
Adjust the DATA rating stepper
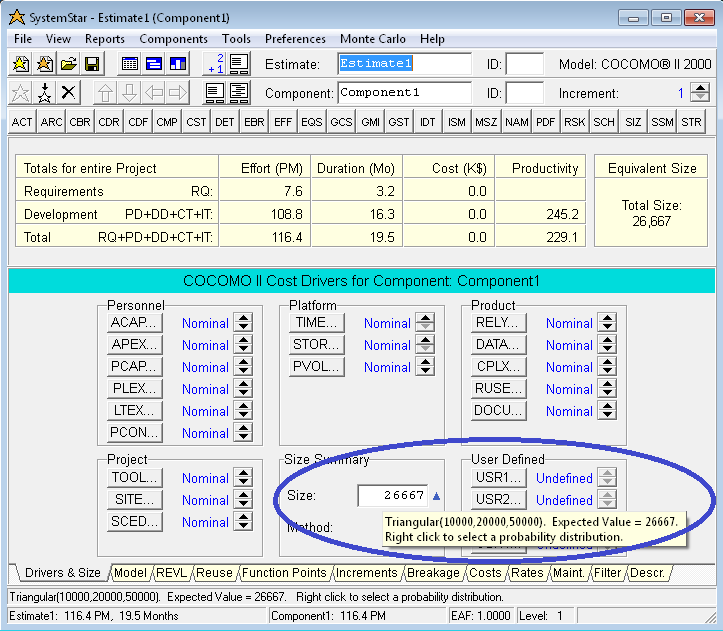click(x=607, y=344)
